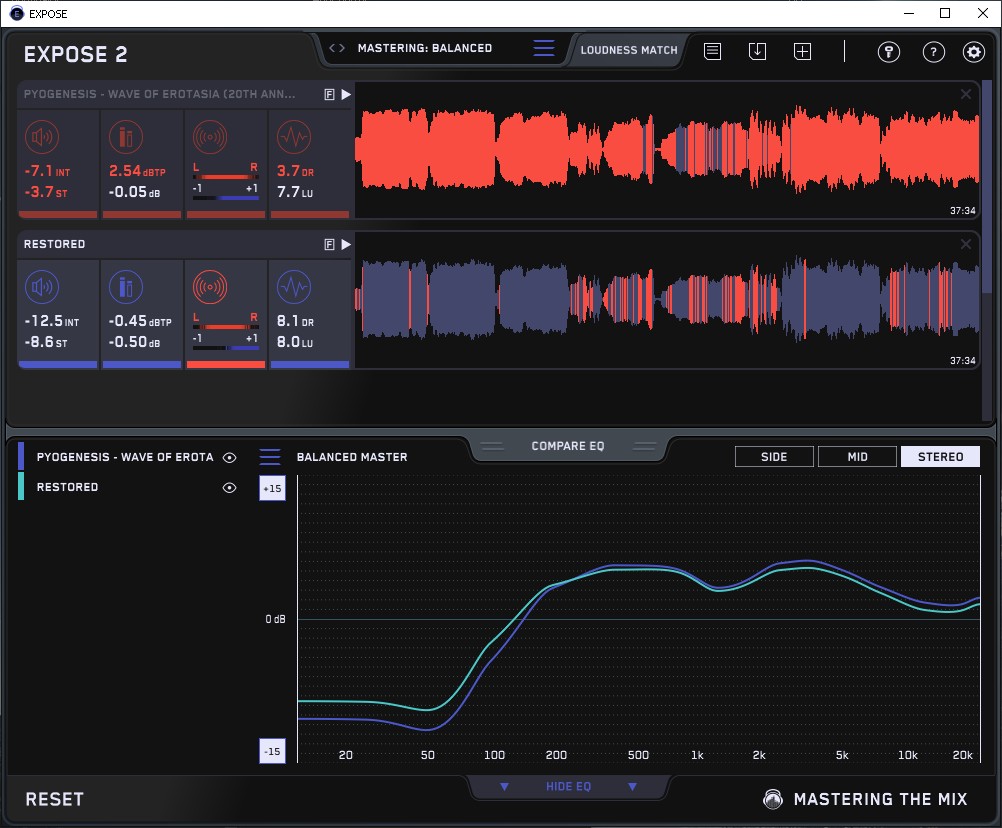This screenshot has width=1002, height=828.
Task: Click the 8.1 DR dynamic range value
Action: pyautogui.click(x=295, y=321)
